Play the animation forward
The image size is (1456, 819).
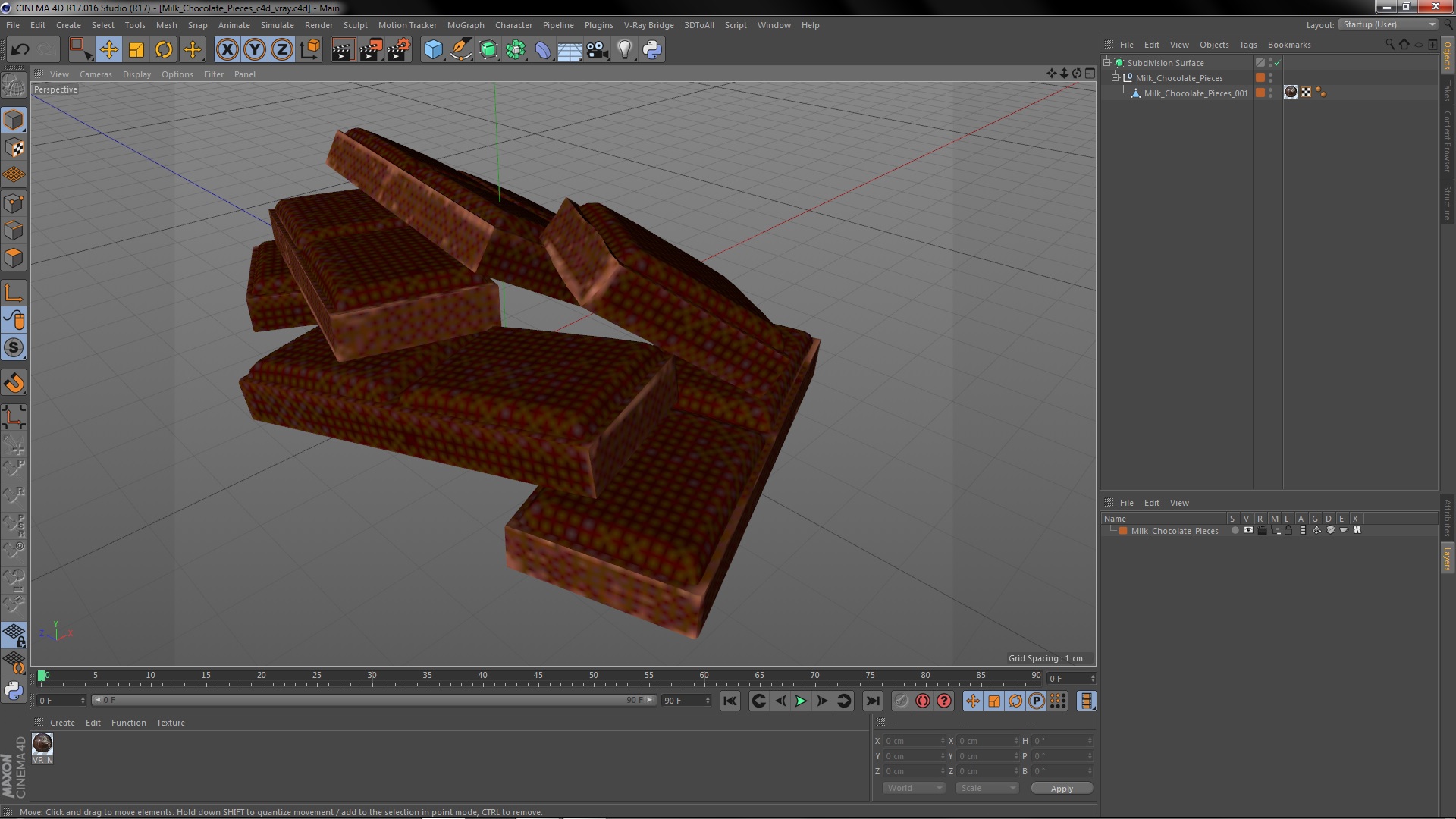coord(801,701)
